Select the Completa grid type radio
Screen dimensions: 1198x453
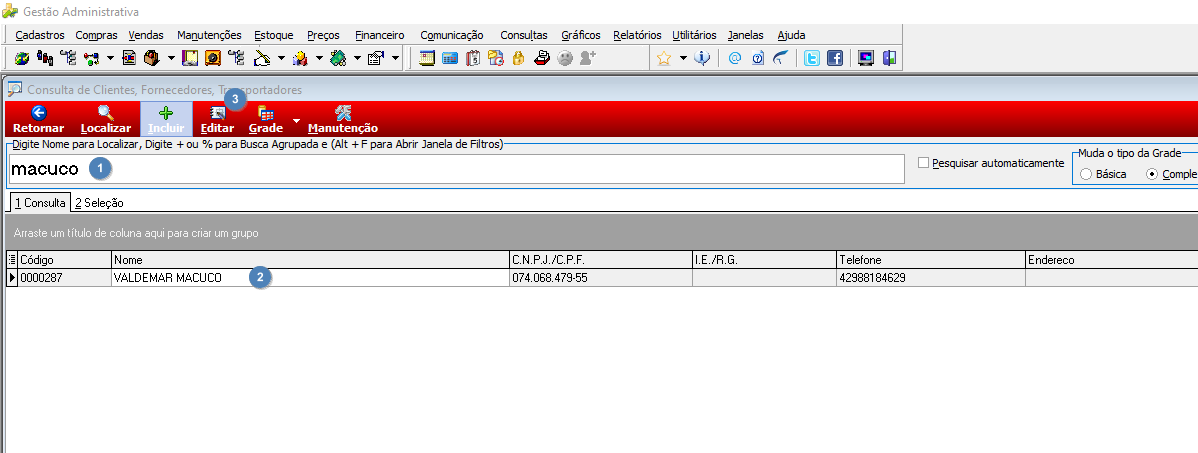click(1152, 174)
